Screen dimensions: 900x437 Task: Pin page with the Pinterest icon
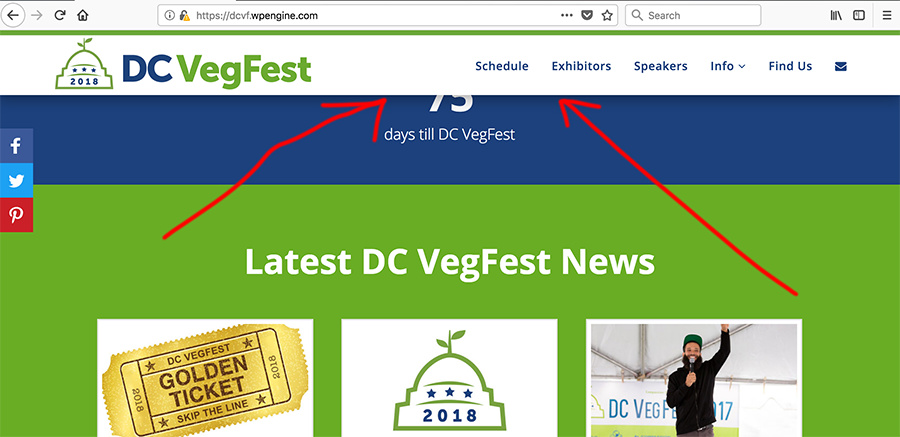16,215
